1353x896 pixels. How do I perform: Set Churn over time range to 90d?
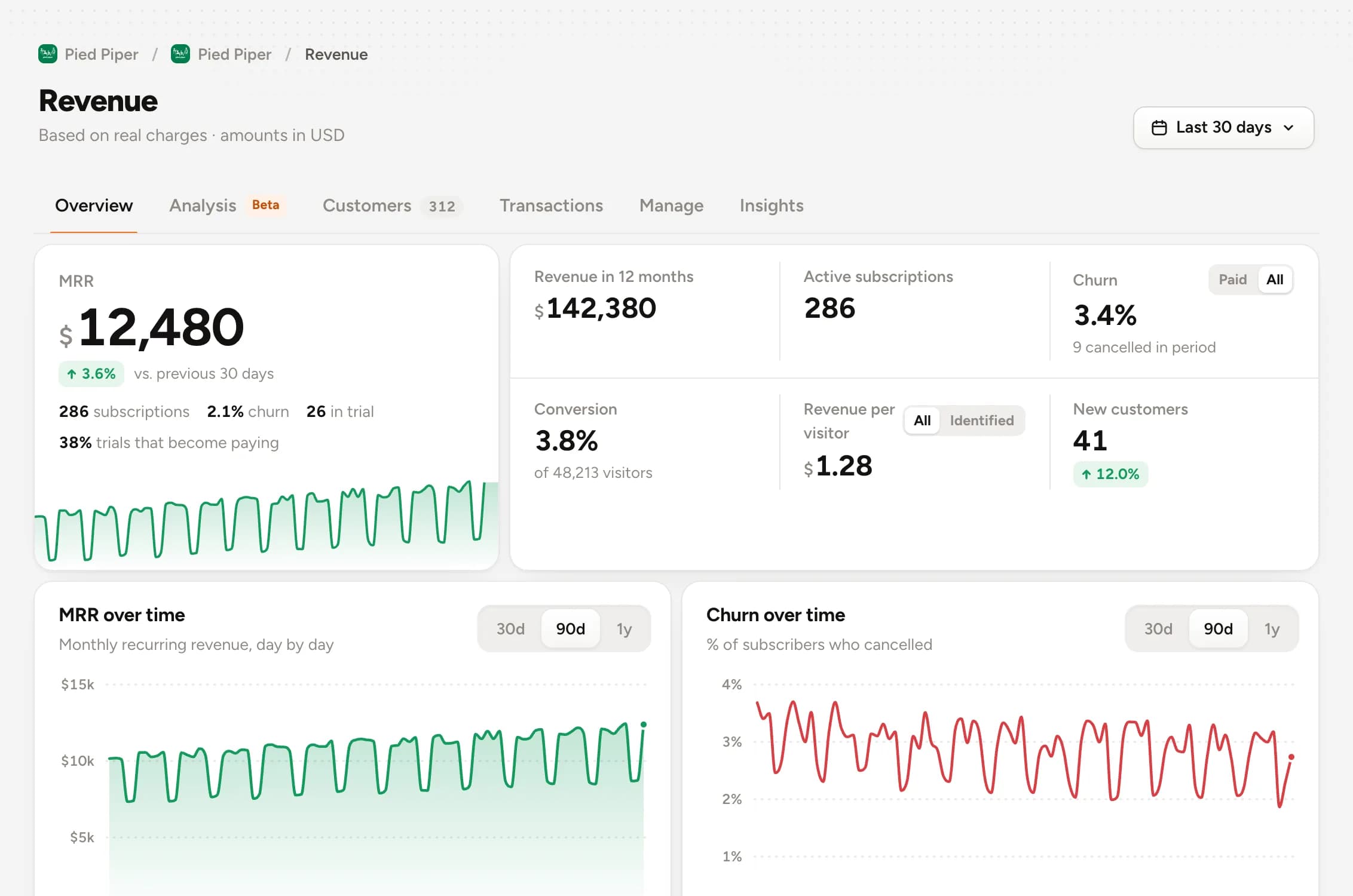click(1218, 629)
